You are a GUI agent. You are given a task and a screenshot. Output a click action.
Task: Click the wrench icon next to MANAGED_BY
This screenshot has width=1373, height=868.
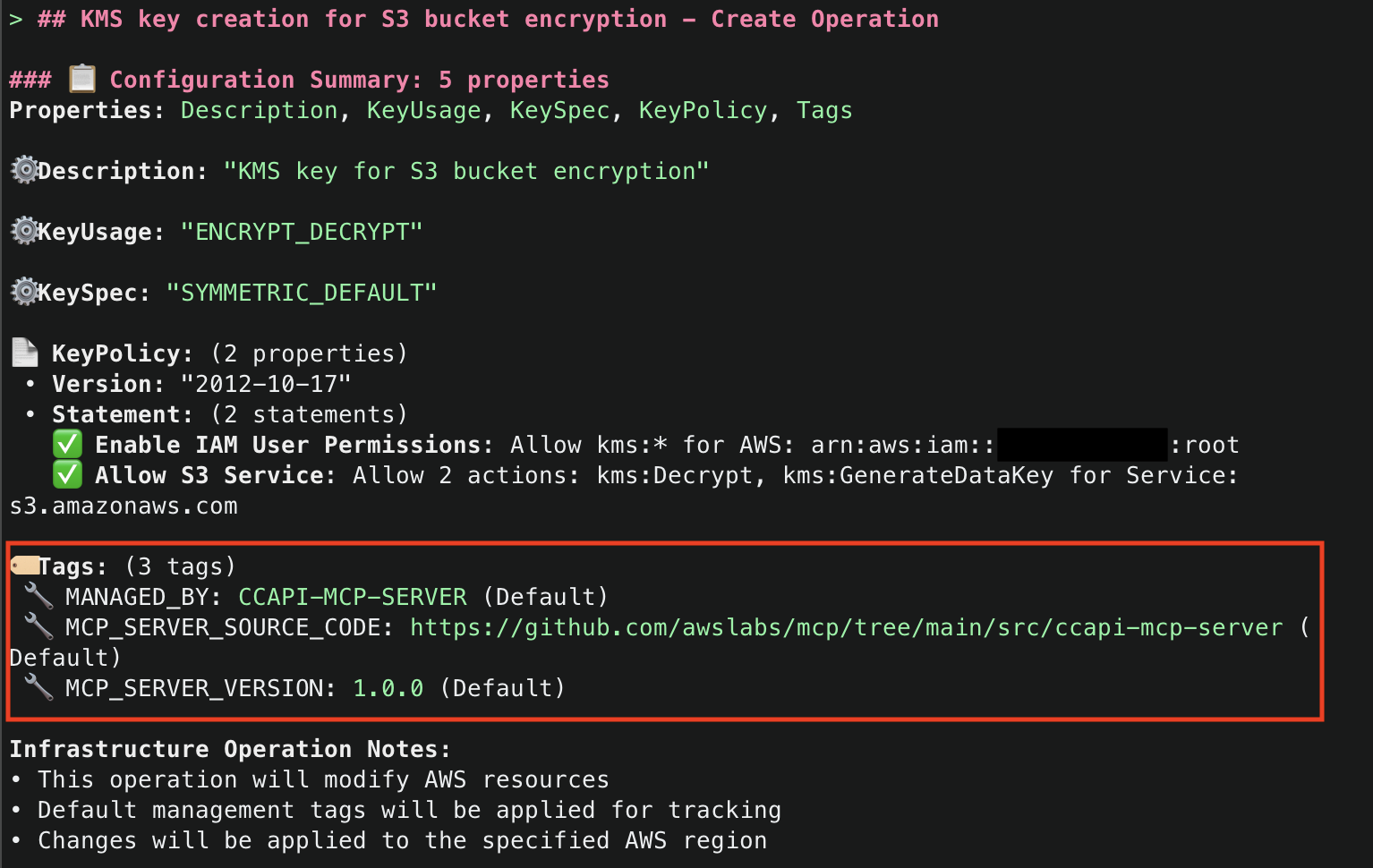coord(38,595)
